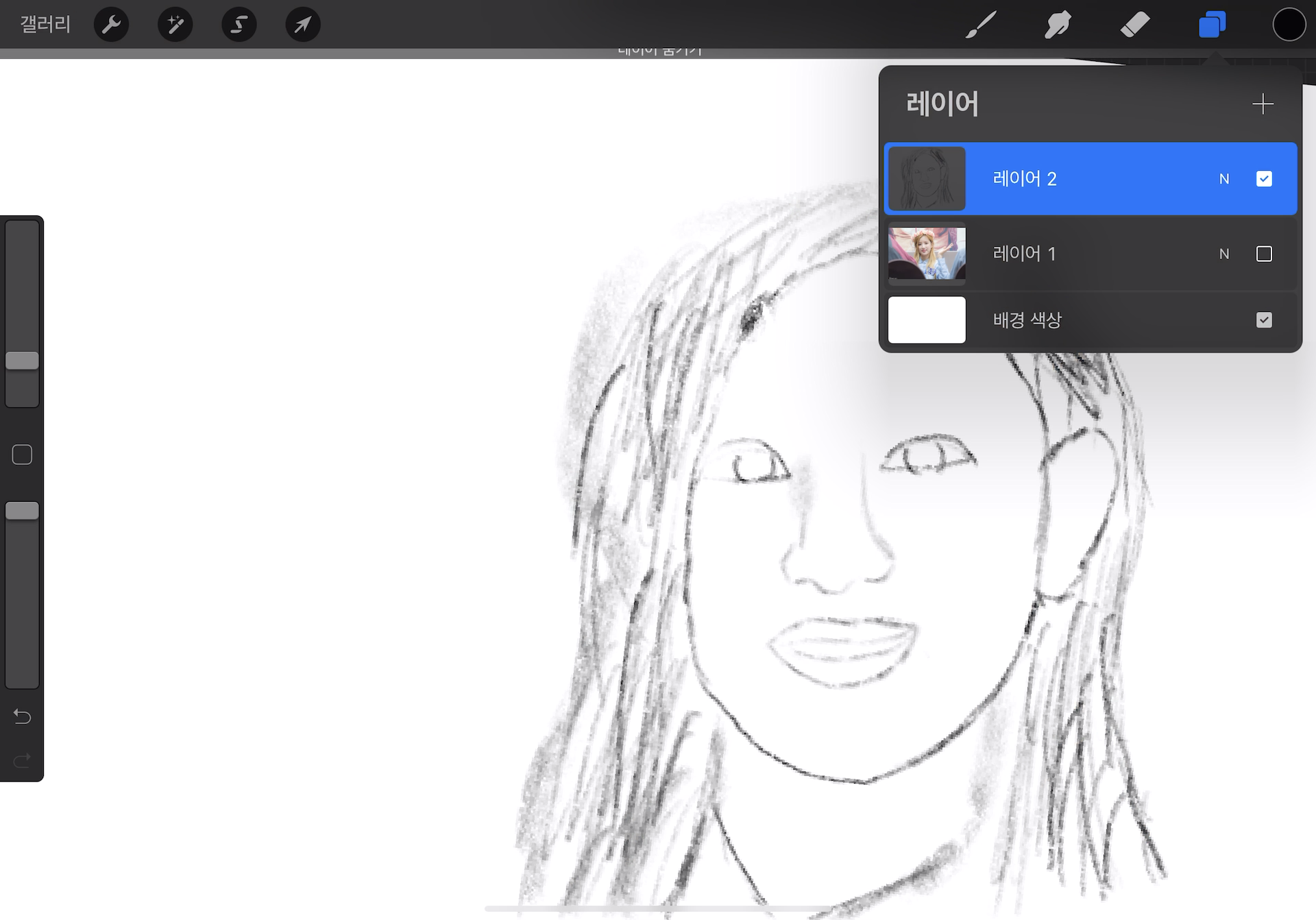The image size is (1316, 920).
Task: Close the Layers panel via layers icon
Action: pyautogui.click(x=1212, y=25)
